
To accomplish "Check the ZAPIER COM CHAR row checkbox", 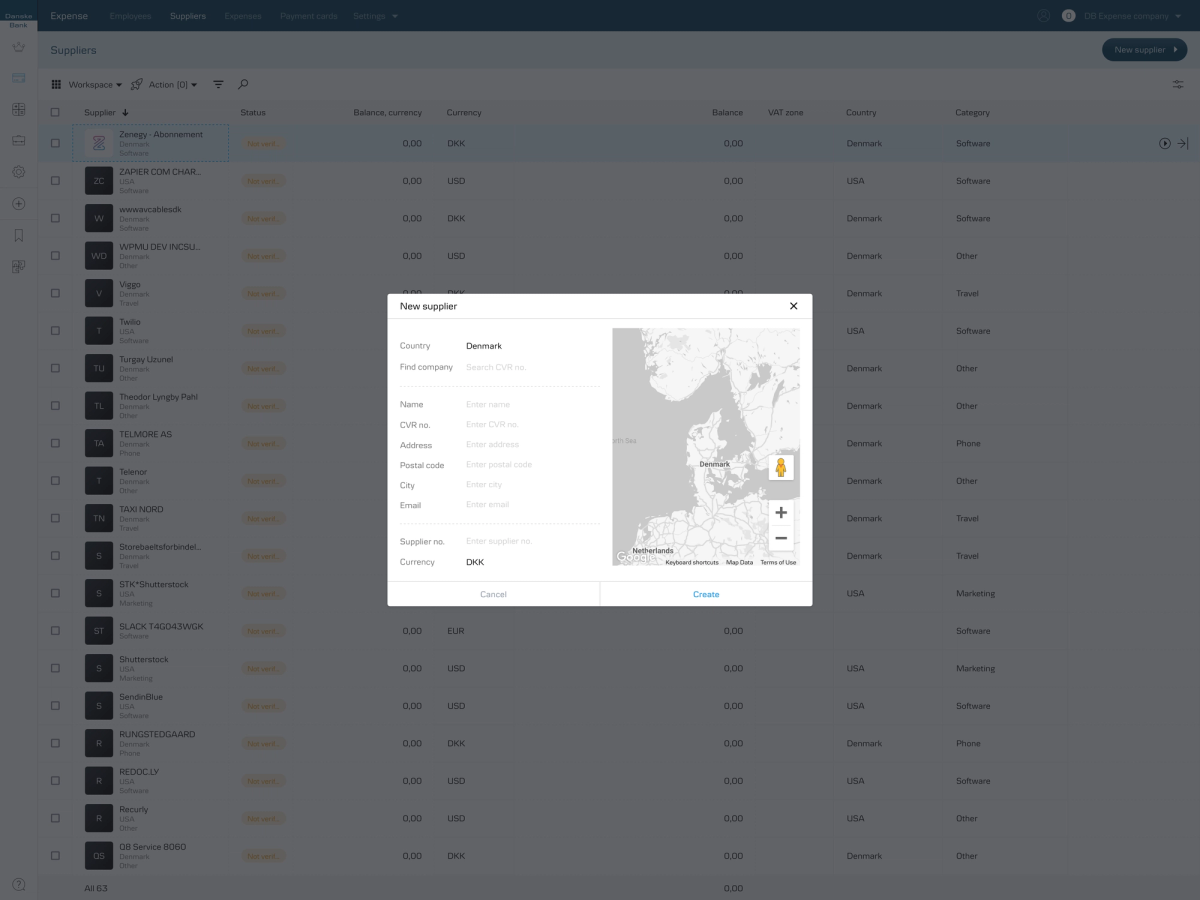I will (x=55, y=181).
